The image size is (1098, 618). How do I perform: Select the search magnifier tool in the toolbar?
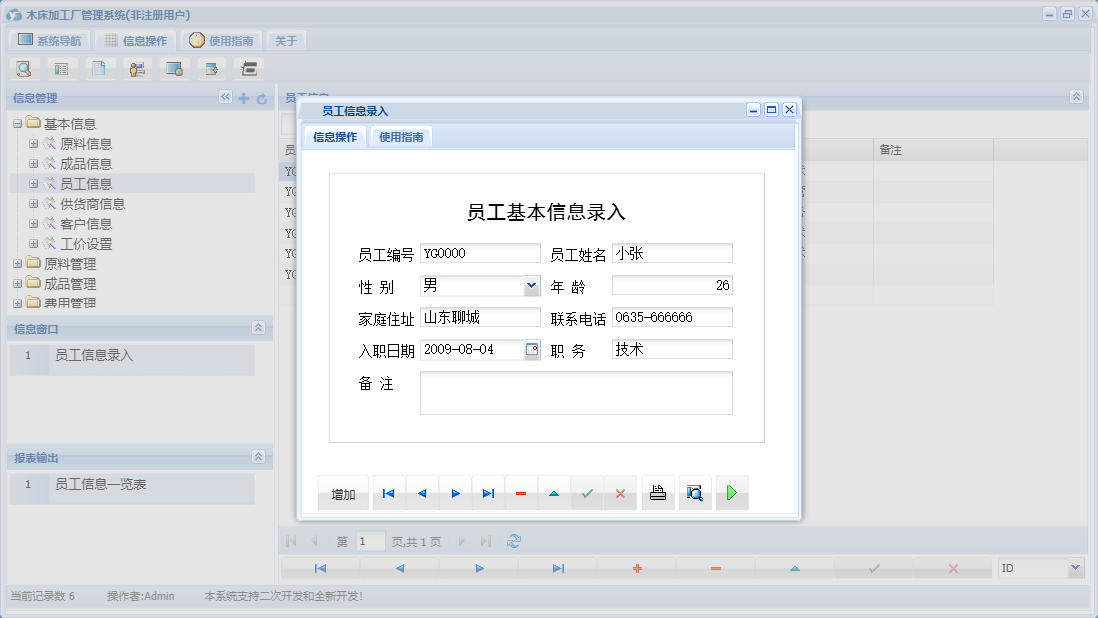tap(24, 68)
